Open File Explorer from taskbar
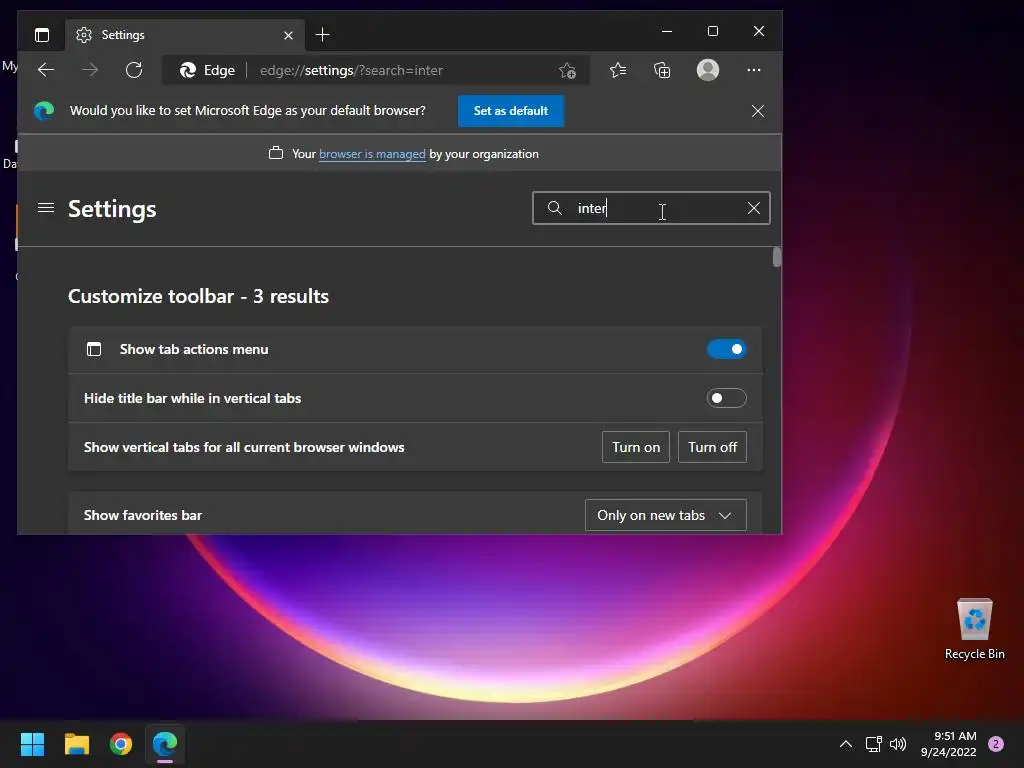Screen dimensions: 1024x768 click(76, 744)
